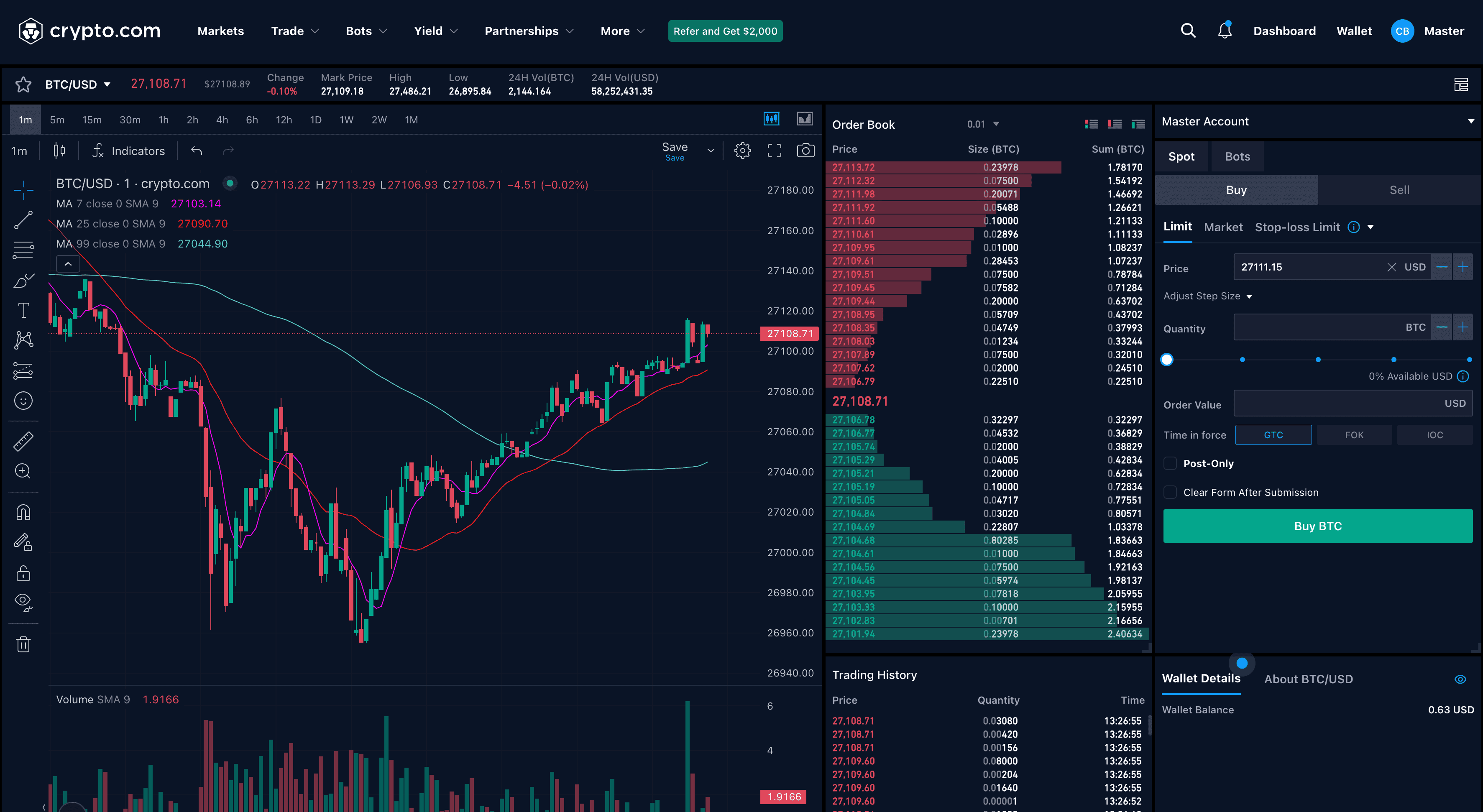1483x812 pixels.
Task: Open the About BTC/USD tab
Action: [1308, 679]
